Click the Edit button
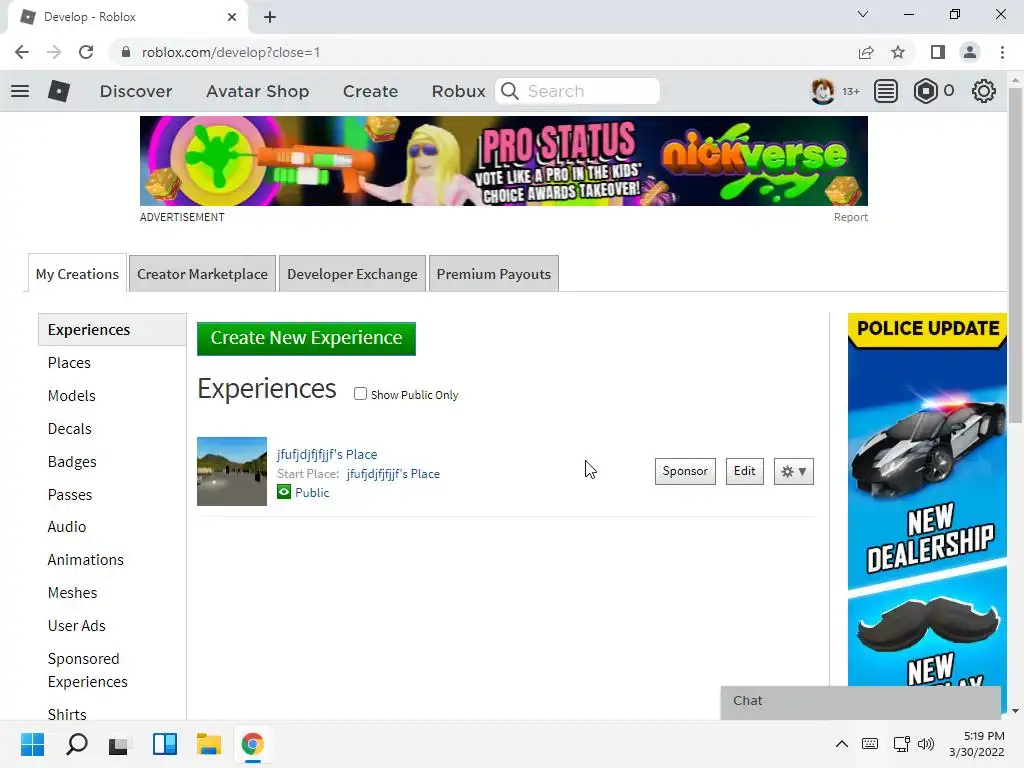 (x=744, y=472)
